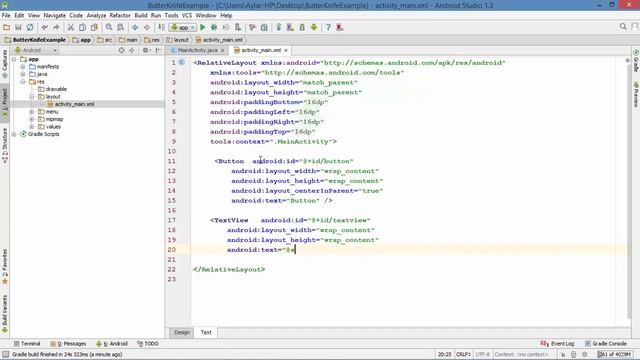Open the Android tool window button
This screenshot has width=640, height=360.
pos(112,344)
